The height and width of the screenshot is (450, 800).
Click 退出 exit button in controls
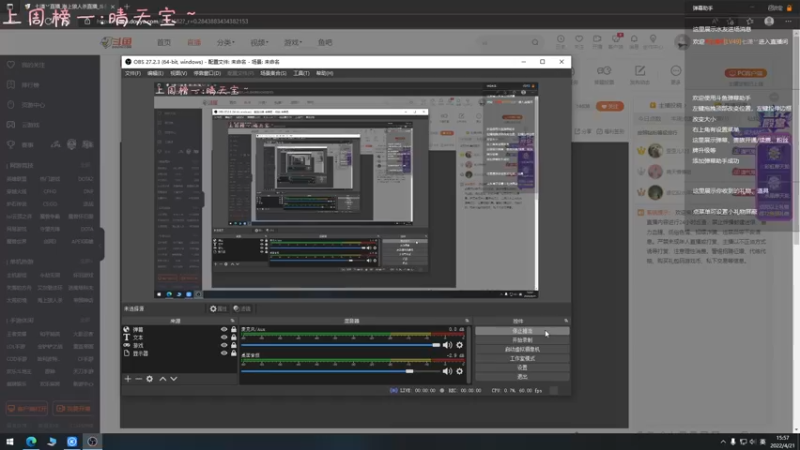pyautogui.click(x=522, y=377)
